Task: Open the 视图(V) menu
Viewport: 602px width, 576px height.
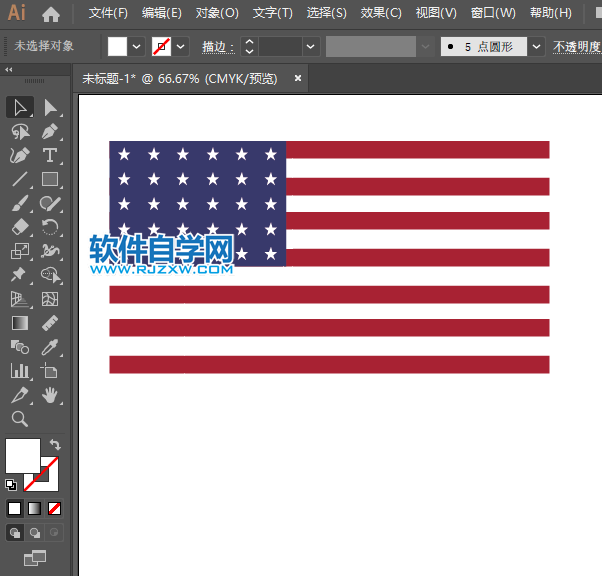Action: tap(436, 13)
